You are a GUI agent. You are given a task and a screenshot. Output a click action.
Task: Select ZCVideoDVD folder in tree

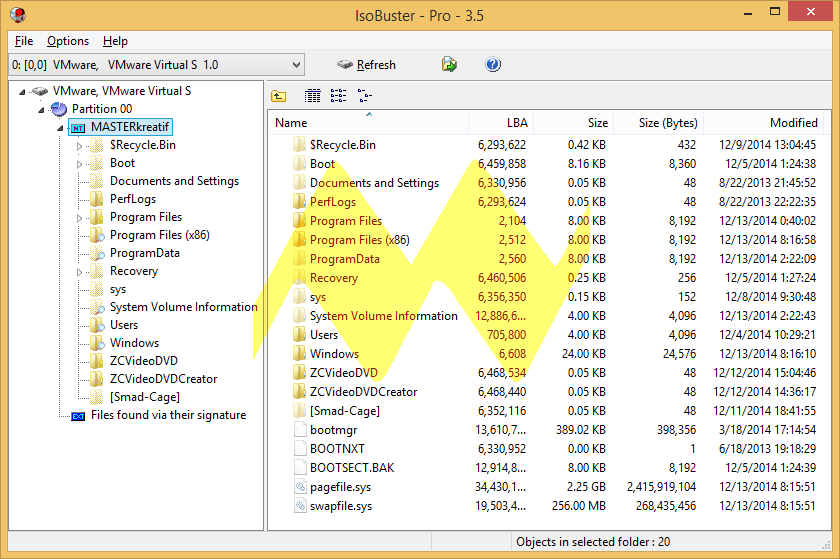tap(144, 361)
